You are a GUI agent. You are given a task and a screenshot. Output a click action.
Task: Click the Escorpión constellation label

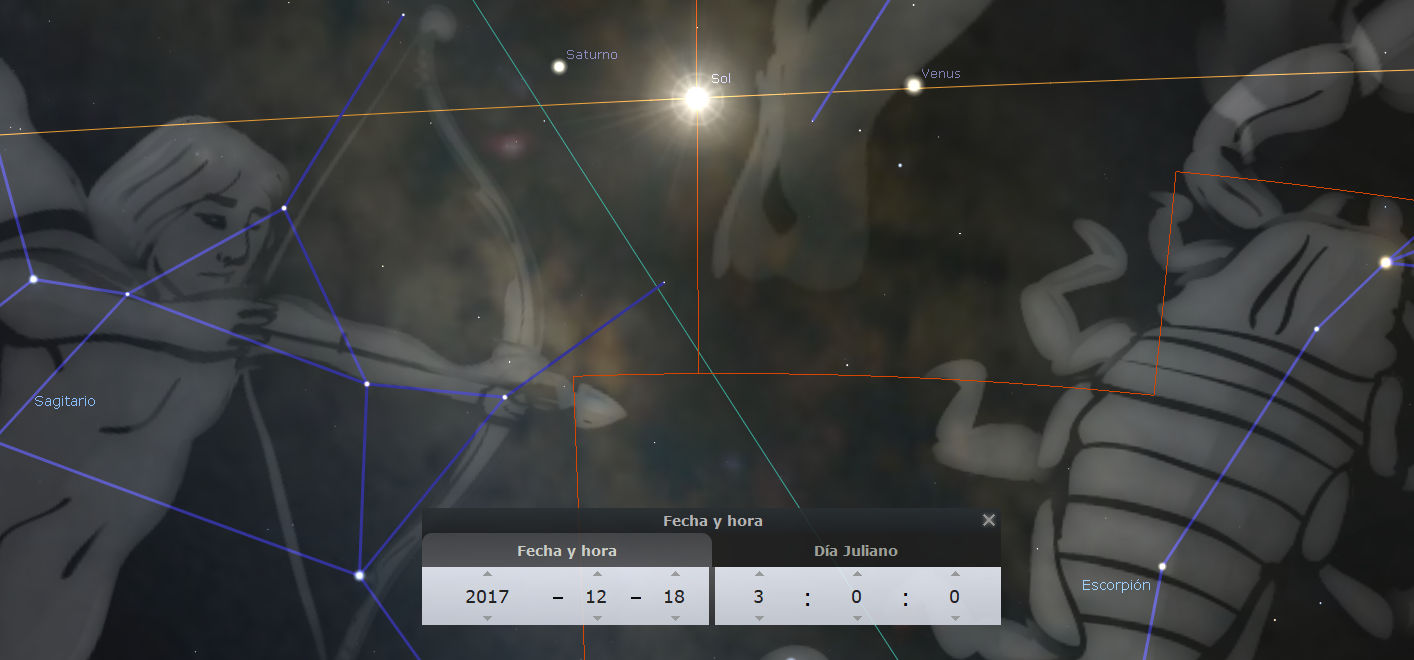[x=1116, y=585]
